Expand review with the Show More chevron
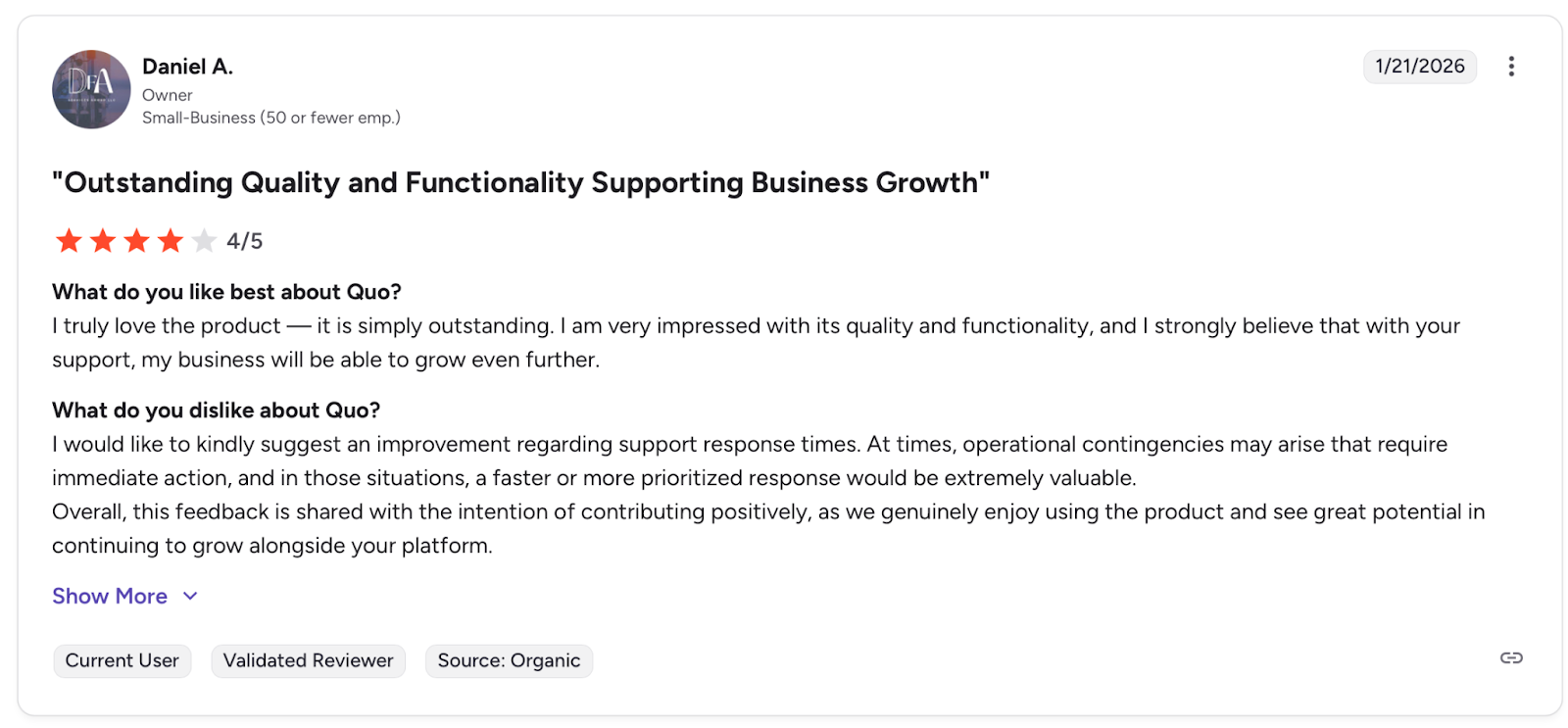Screen dimensions: 1568x728 [x=190, y=596]
